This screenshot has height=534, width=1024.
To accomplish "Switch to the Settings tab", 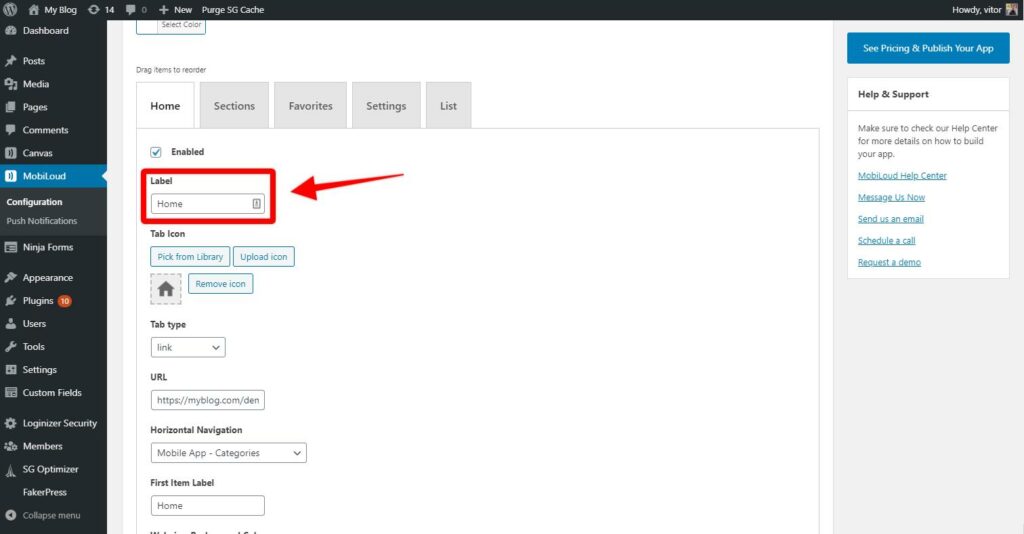I will (x=386, y=106).
